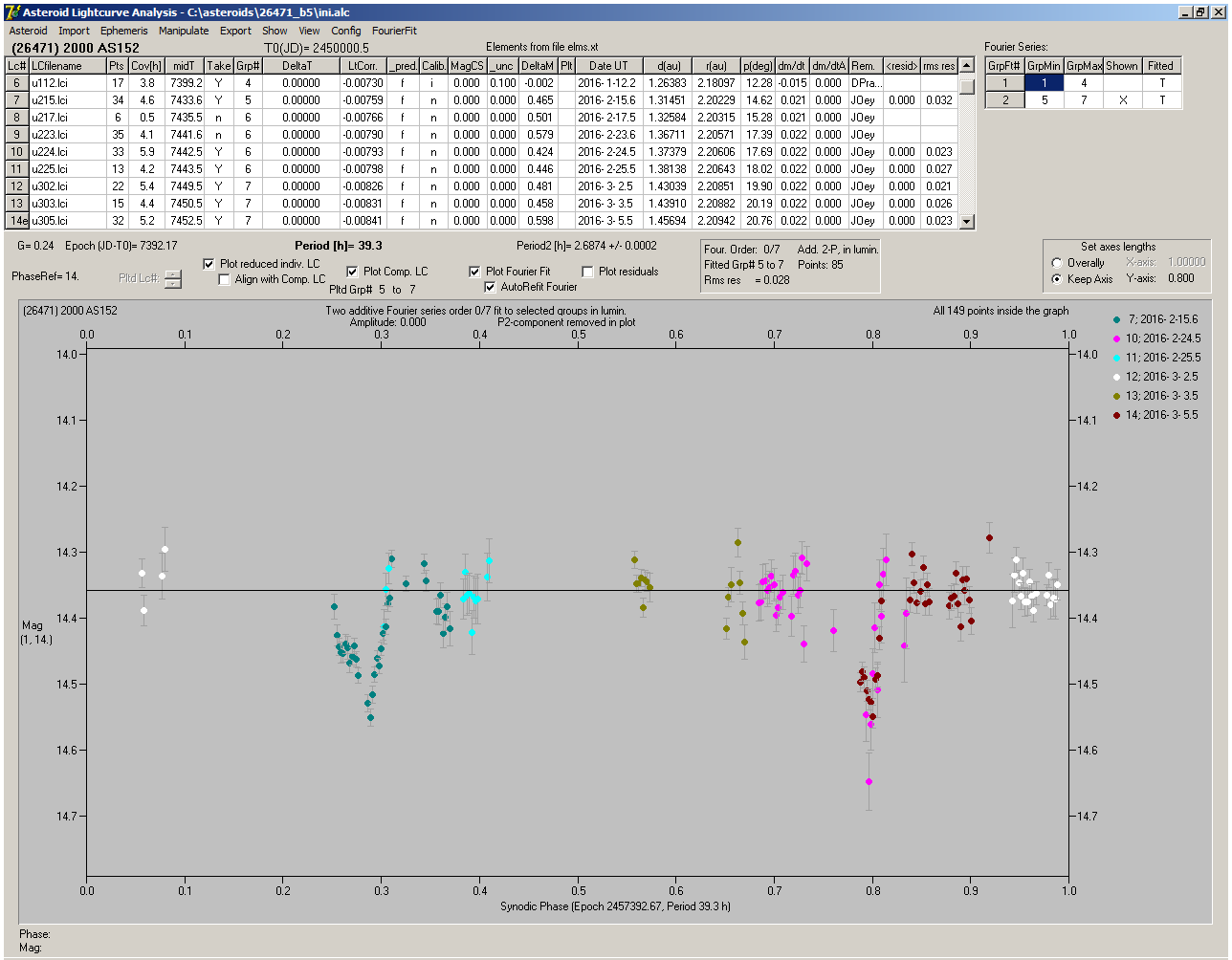
Task: Open the Show menu
Action: [x=275, y=31]
